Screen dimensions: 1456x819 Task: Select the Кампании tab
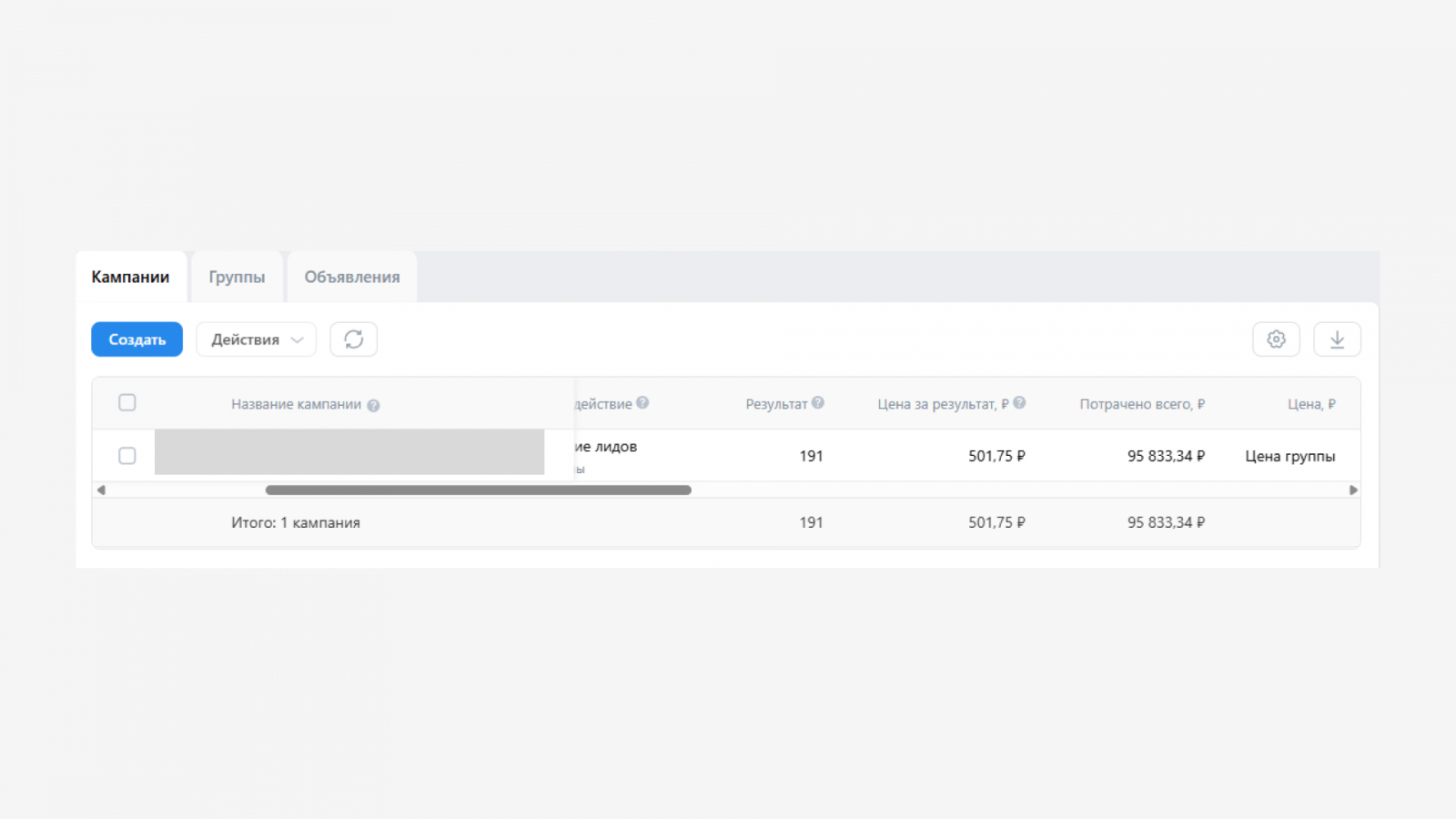click(x=130, y=278)
